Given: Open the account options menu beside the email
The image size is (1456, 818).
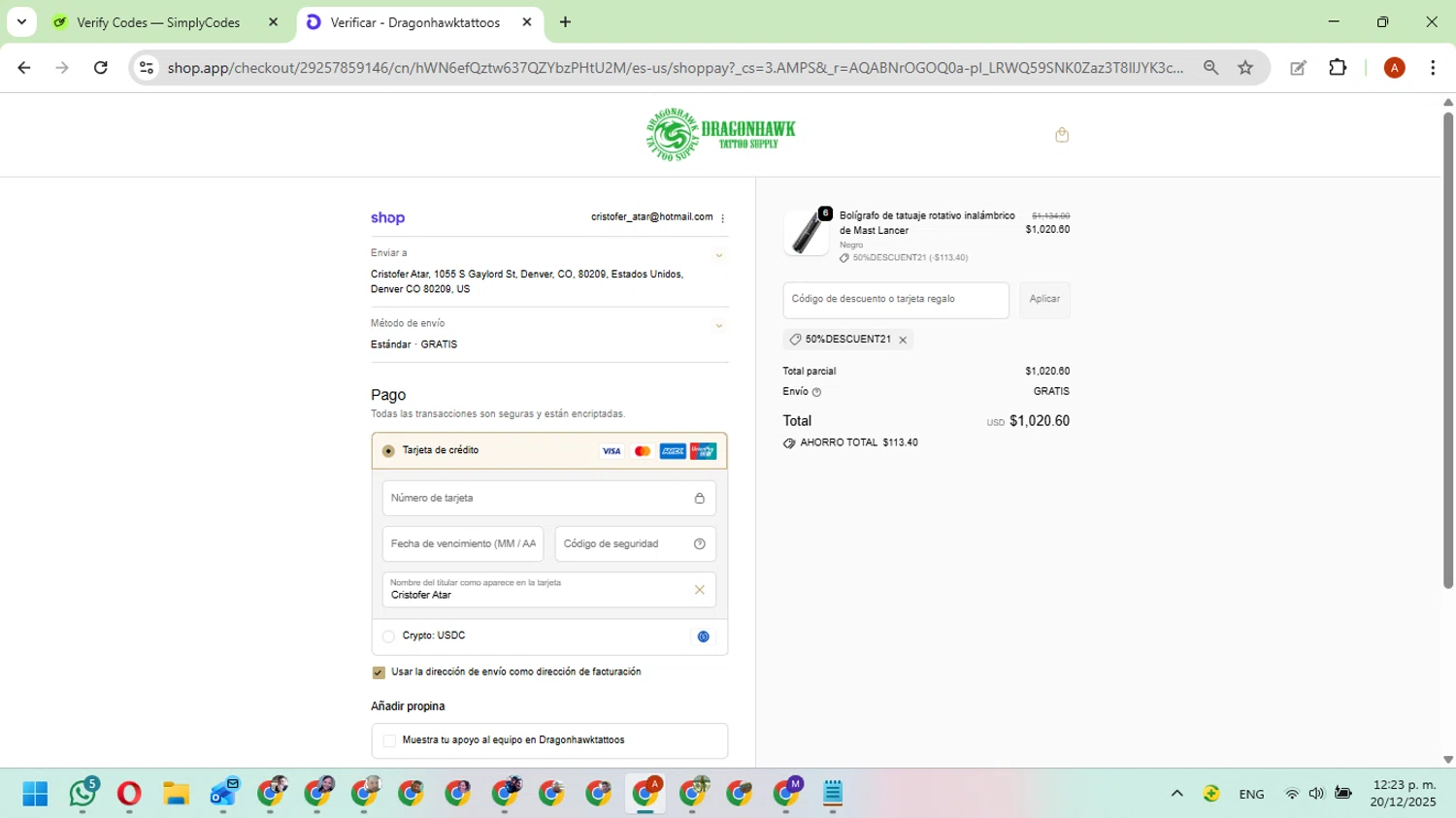Looking at the screenshot, I should pos(723,218).
